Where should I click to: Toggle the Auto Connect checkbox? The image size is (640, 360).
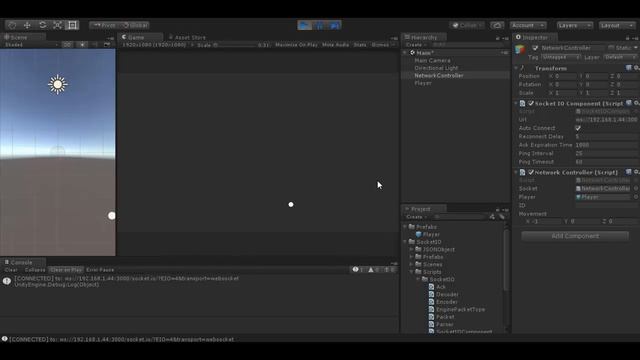pos(578,128)
